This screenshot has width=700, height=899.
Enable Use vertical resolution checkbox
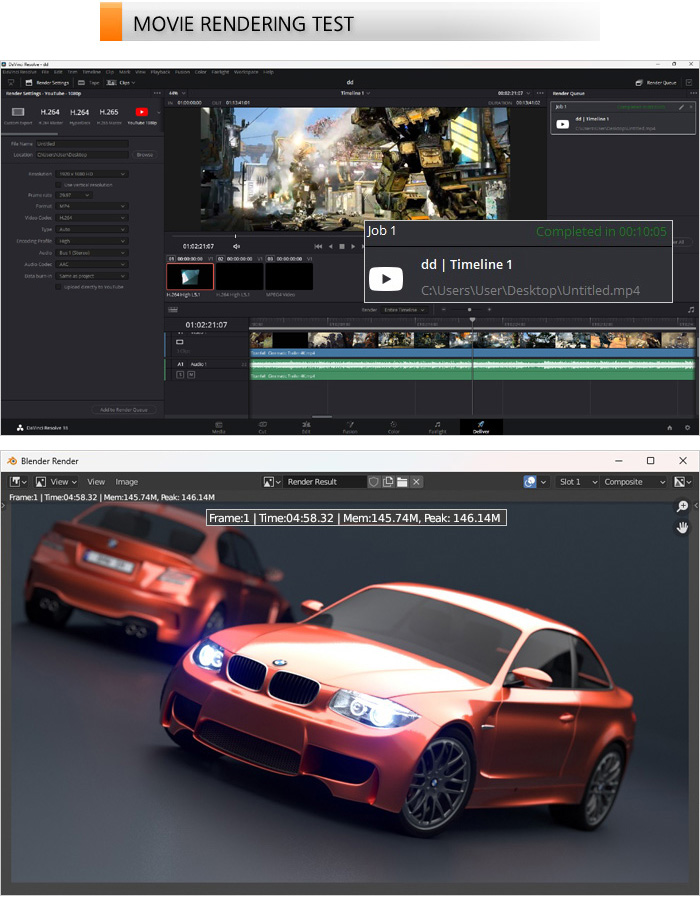pos(58,185)
